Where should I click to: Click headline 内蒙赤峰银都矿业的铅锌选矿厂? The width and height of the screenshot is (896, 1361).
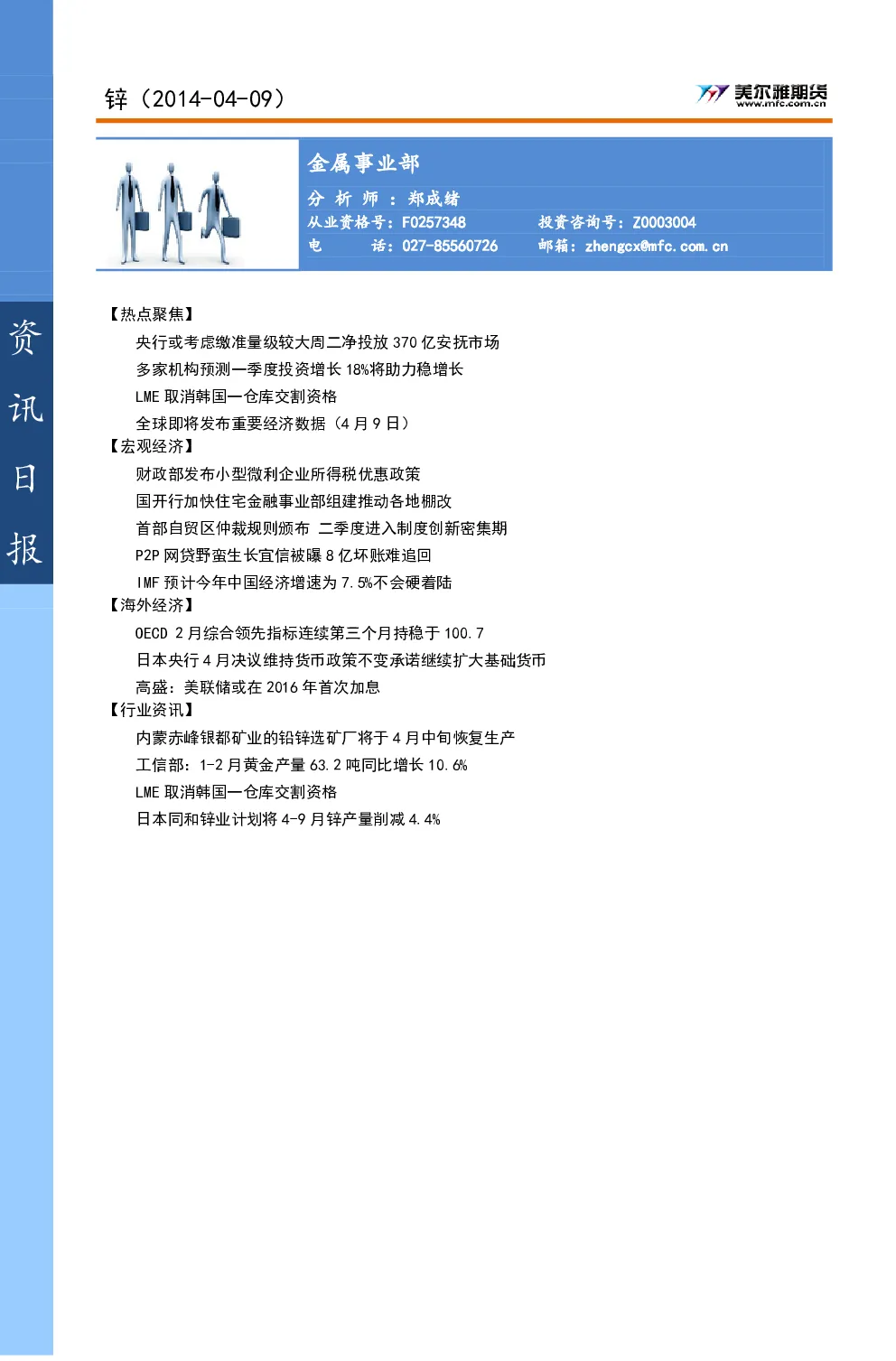click(x=325, y=738)
